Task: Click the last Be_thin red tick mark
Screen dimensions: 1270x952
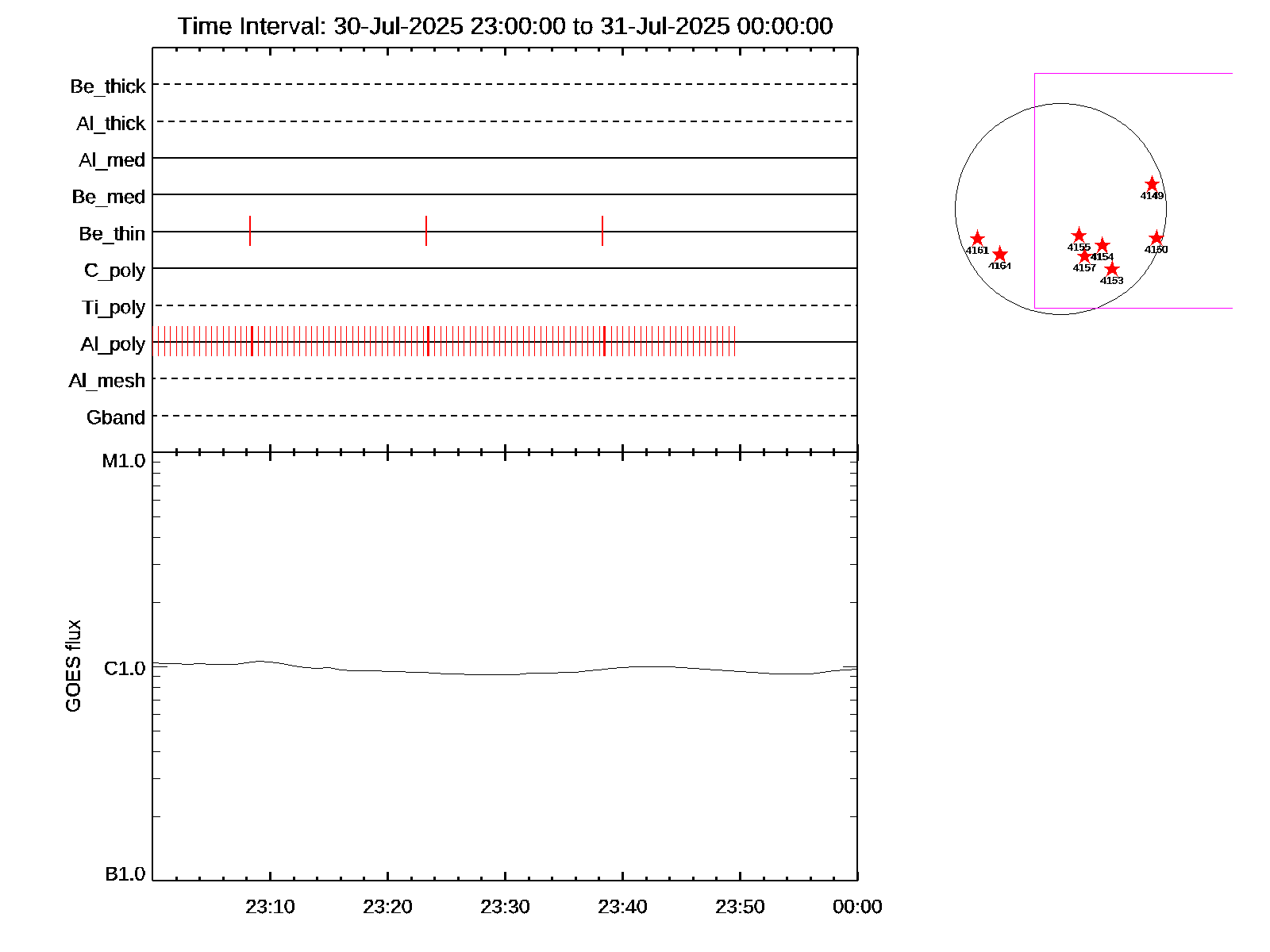Action: (602, 231)
